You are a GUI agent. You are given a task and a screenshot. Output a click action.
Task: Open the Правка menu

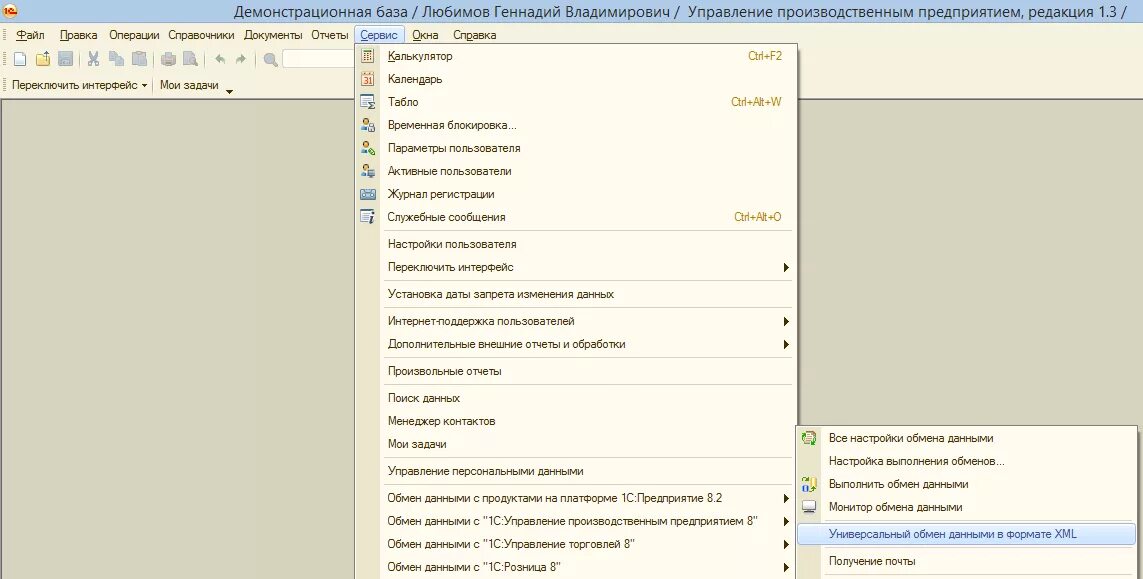[79, 35]
